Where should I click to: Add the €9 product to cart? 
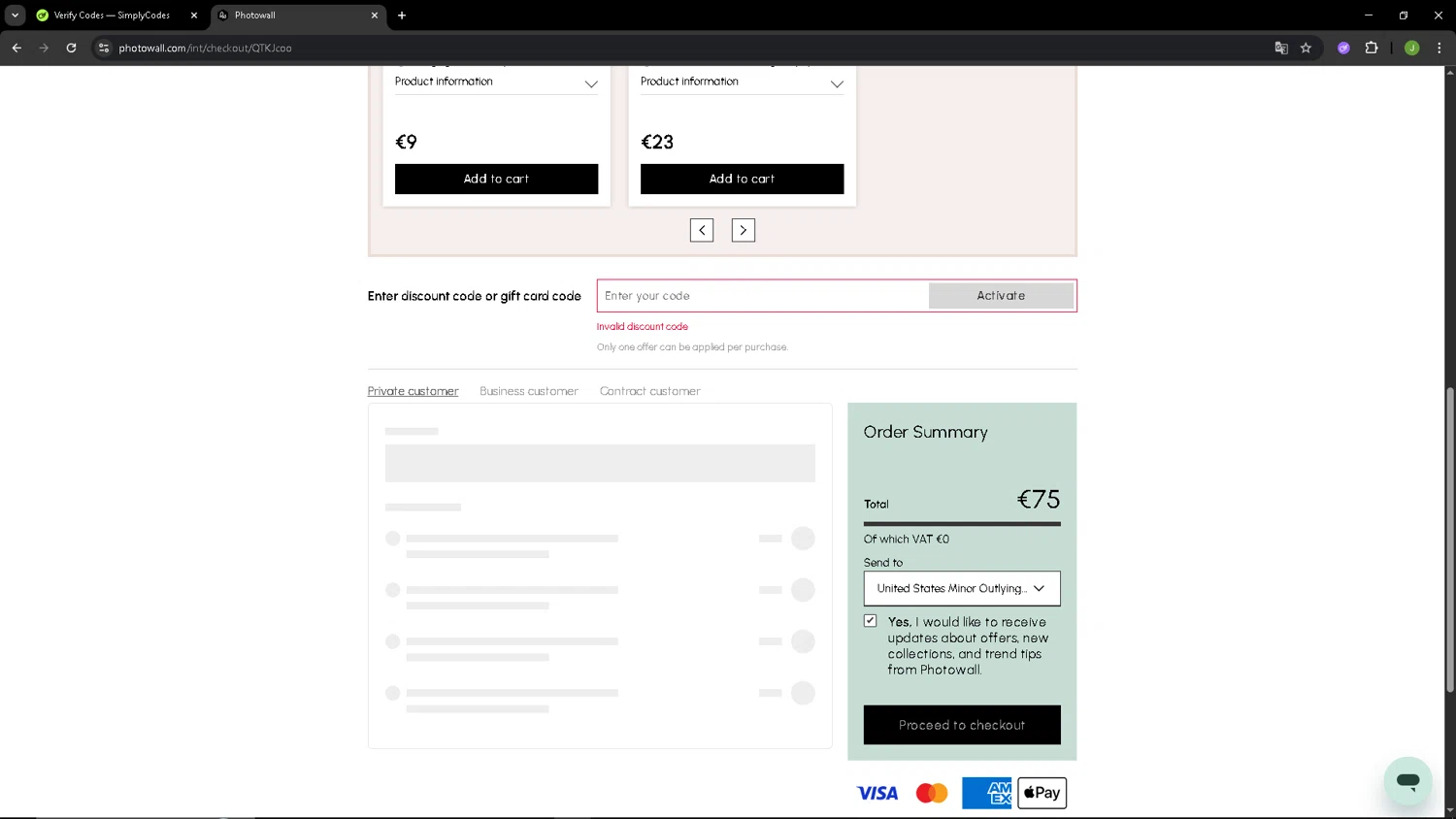tap(496, 179)
